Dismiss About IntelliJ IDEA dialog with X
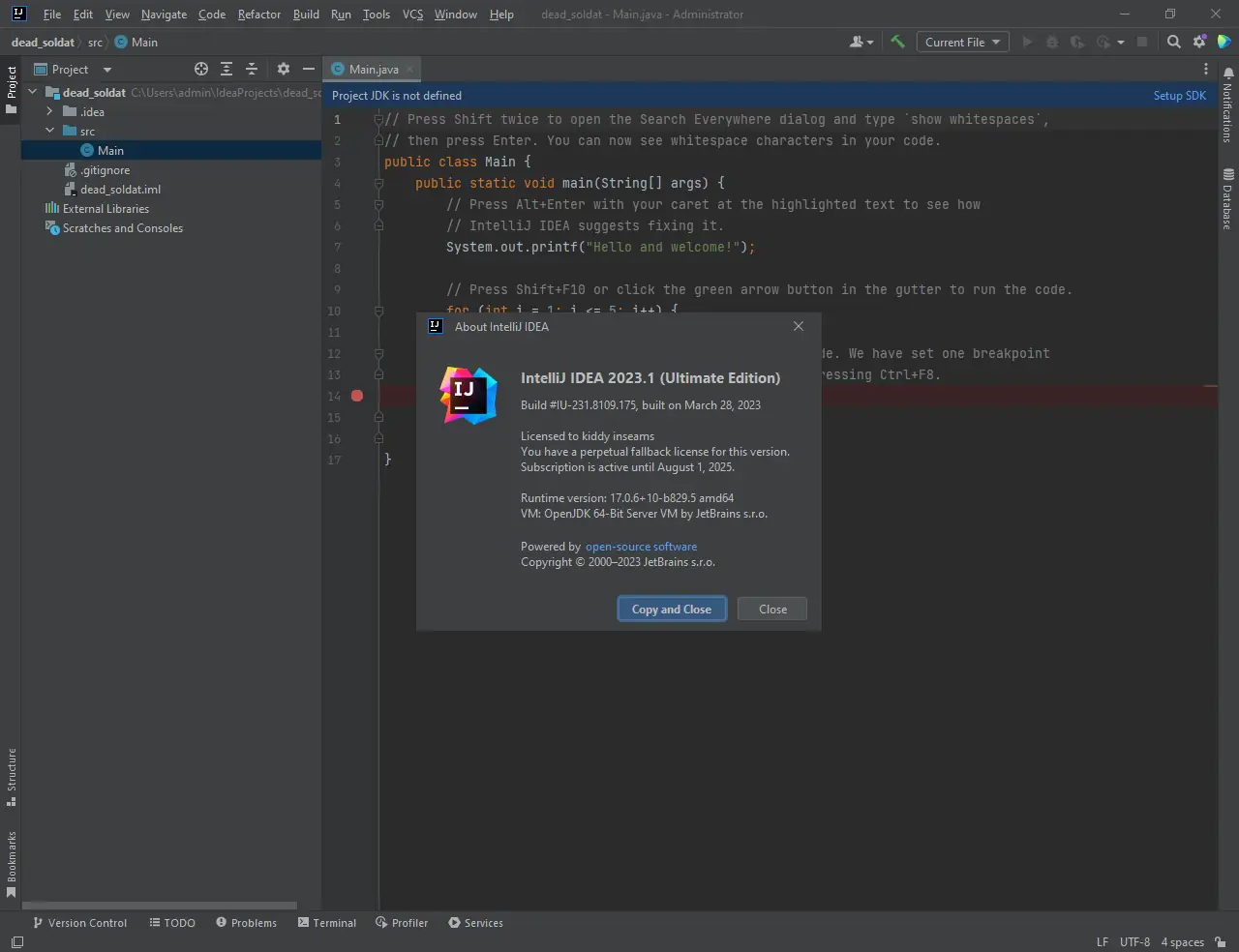The width and height of the screenshot is (1239, 952). click(x=799, y=326)
